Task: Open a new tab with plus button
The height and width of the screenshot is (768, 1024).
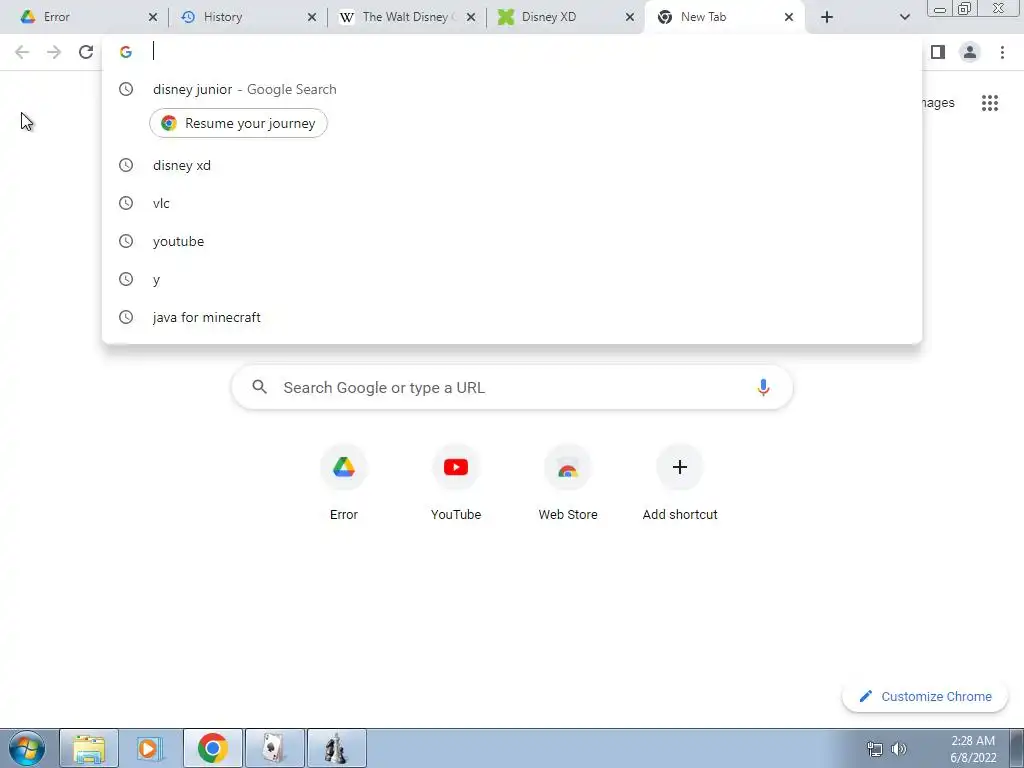Action: [827, 17]
